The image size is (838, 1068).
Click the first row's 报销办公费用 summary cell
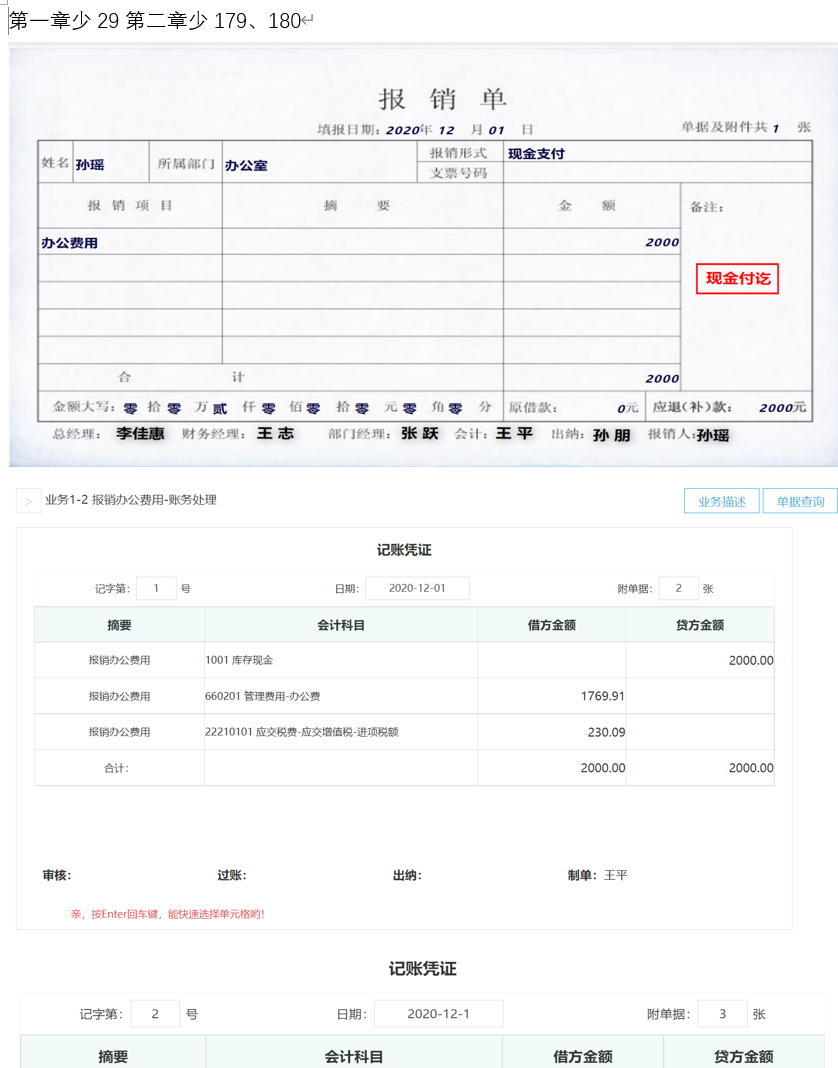(119, 660)
